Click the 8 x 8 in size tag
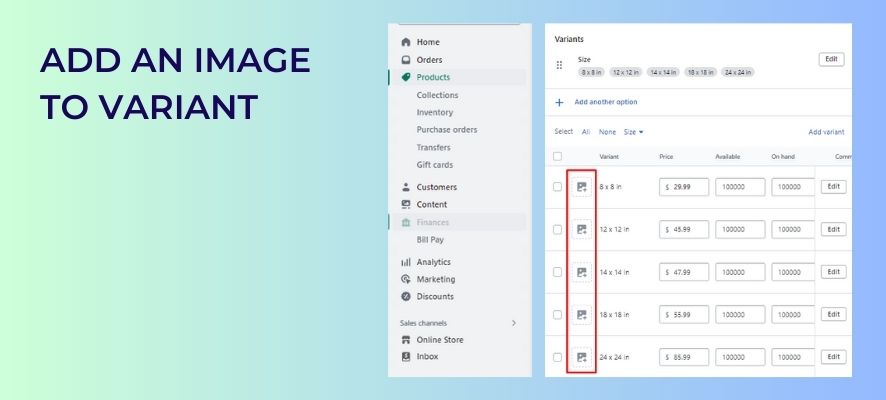The image size is (886, 400). [592, 72]
